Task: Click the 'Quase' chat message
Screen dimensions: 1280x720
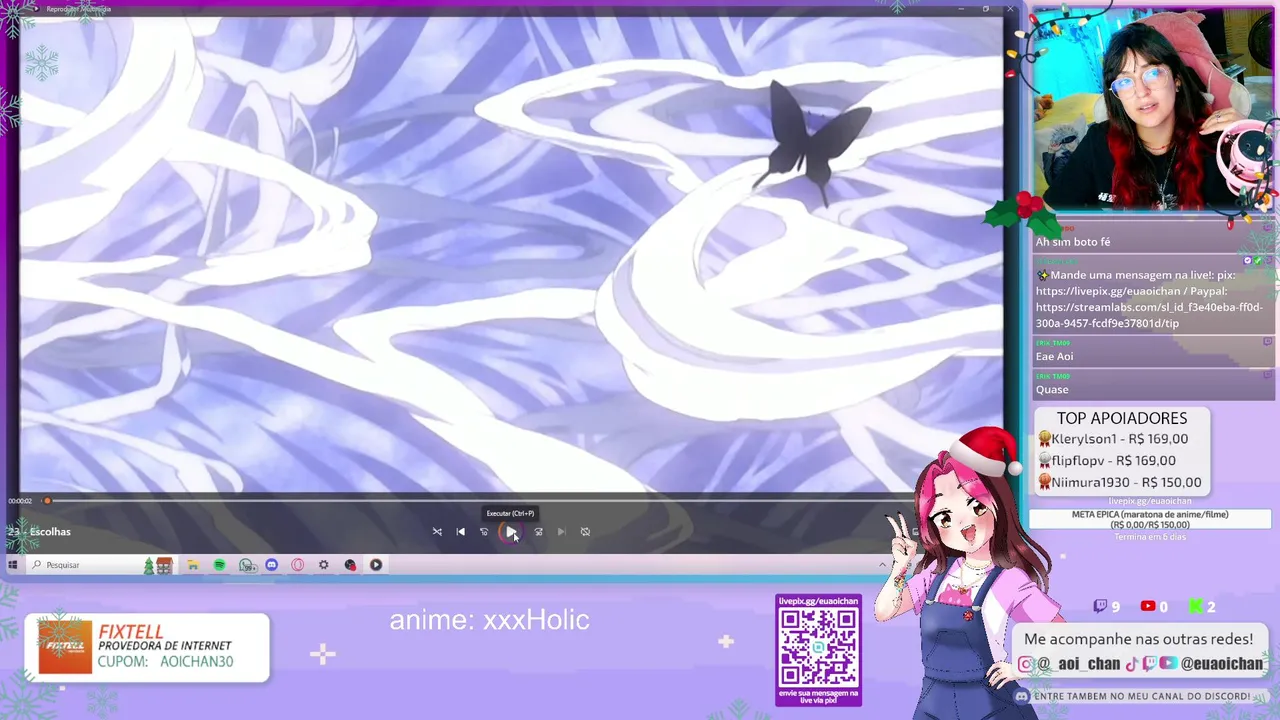Action: click(1052, 390)
